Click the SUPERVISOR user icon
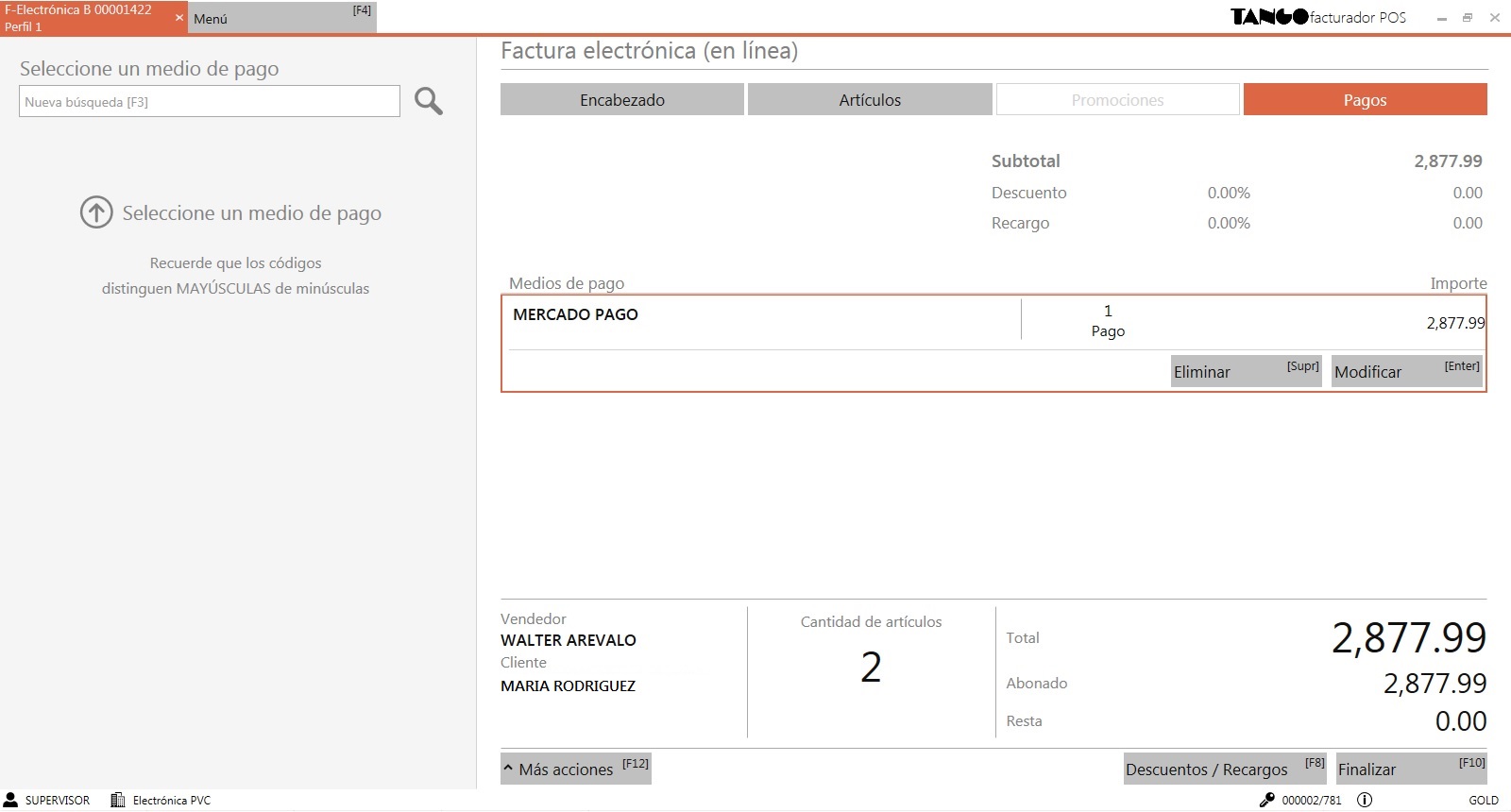The image size is (1511, 812). [x=11, y=800]
